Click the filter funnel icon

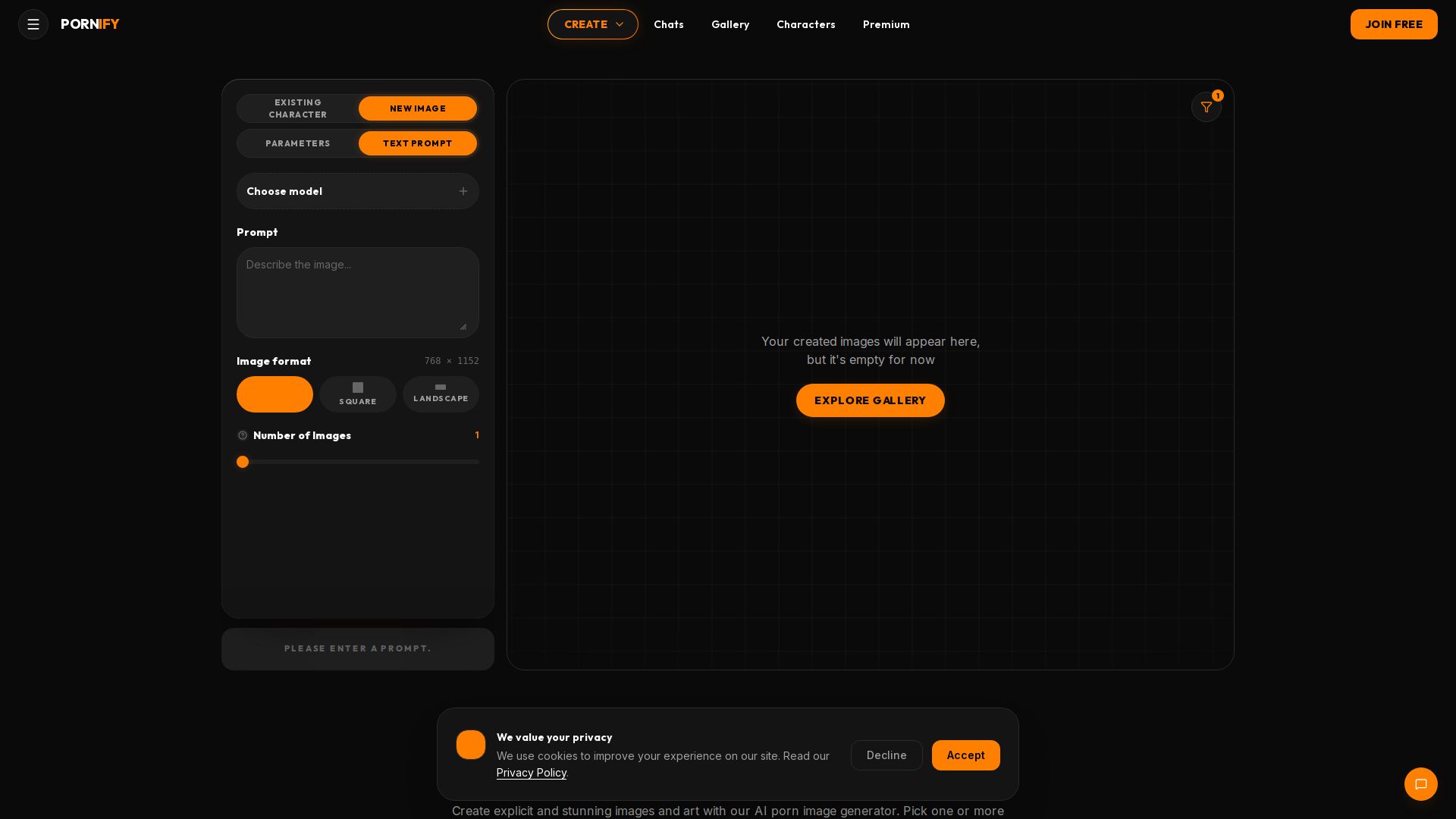click(x=1207, y=107)
